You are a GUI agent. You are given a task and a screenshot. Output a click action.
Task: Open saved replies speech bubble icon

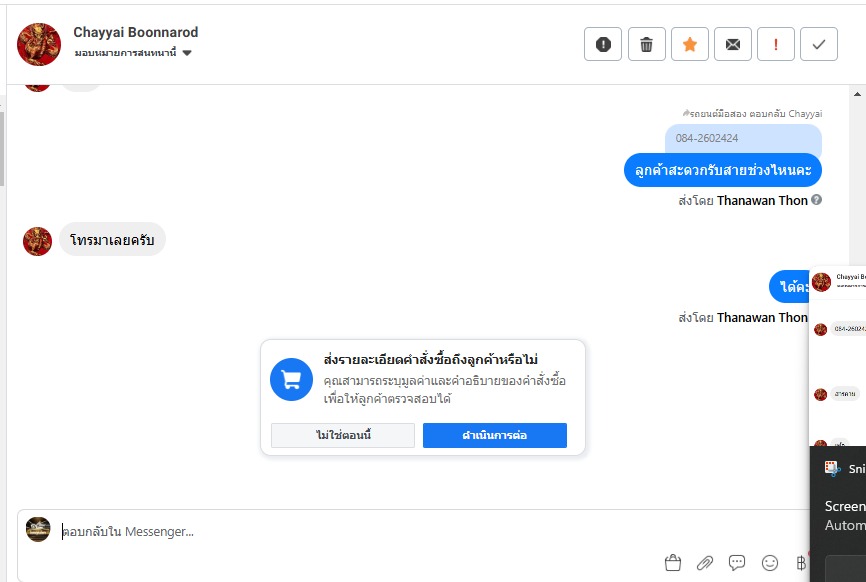pos(737,563)
